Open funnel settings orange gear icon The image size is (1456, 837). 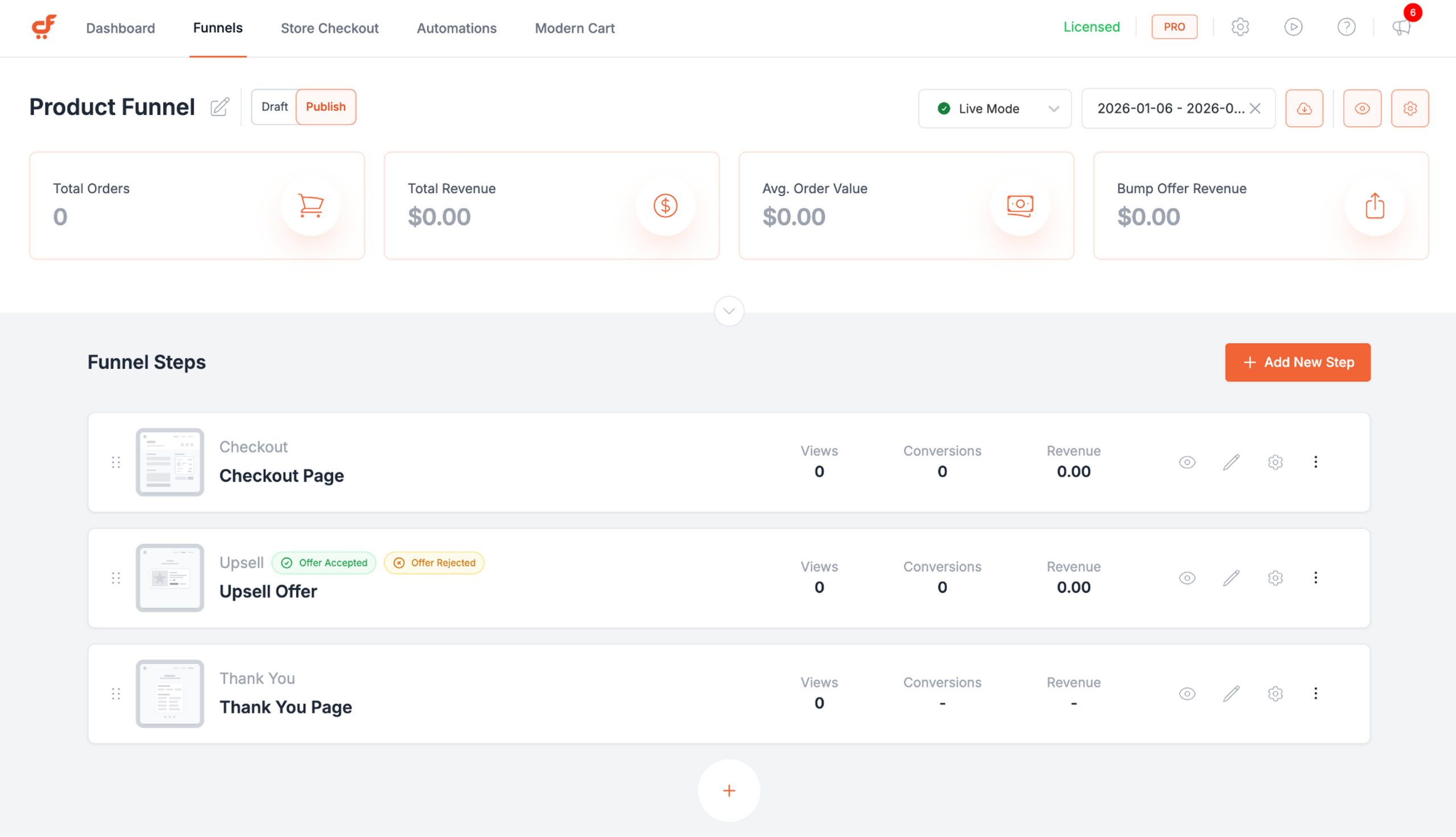(x=1409, y=108)
